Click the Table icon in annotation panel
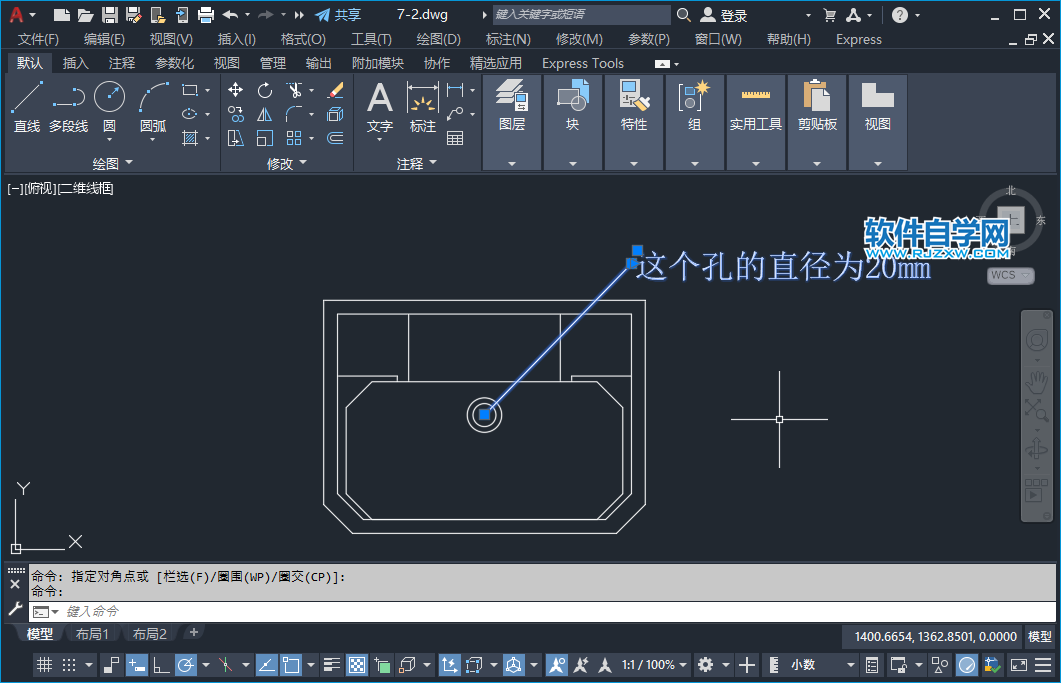Image resolution: width=1061 pixels, height=683 pixels. 455,138
